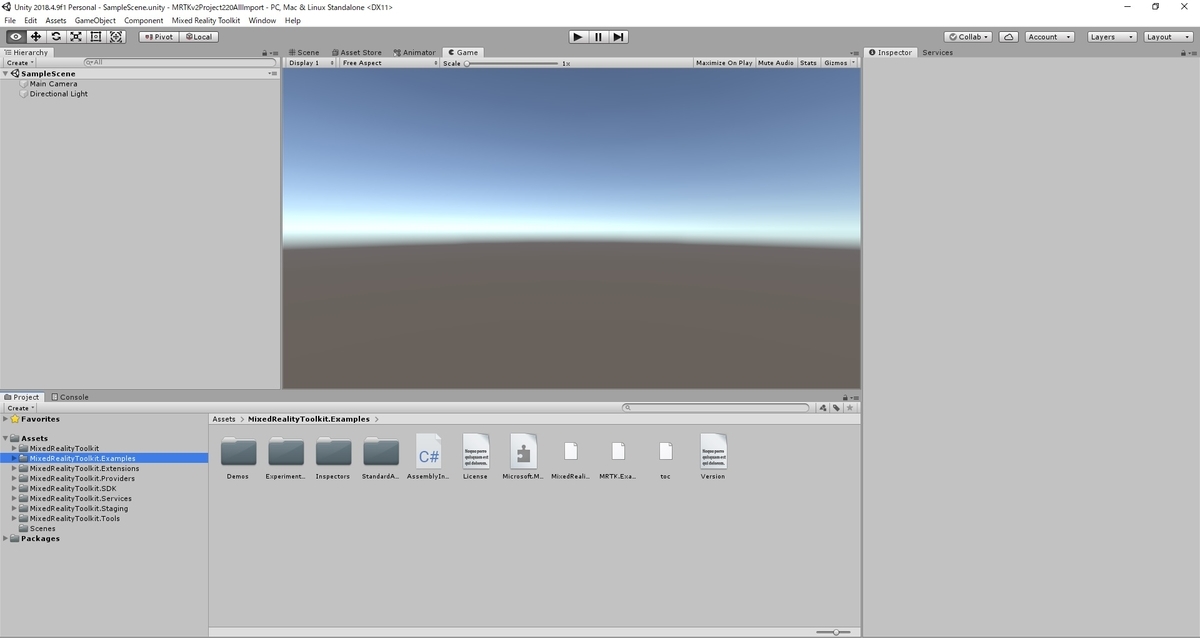Select the Rotate tool
Viewport: 1200px width, 638px height.
(56, 37)
